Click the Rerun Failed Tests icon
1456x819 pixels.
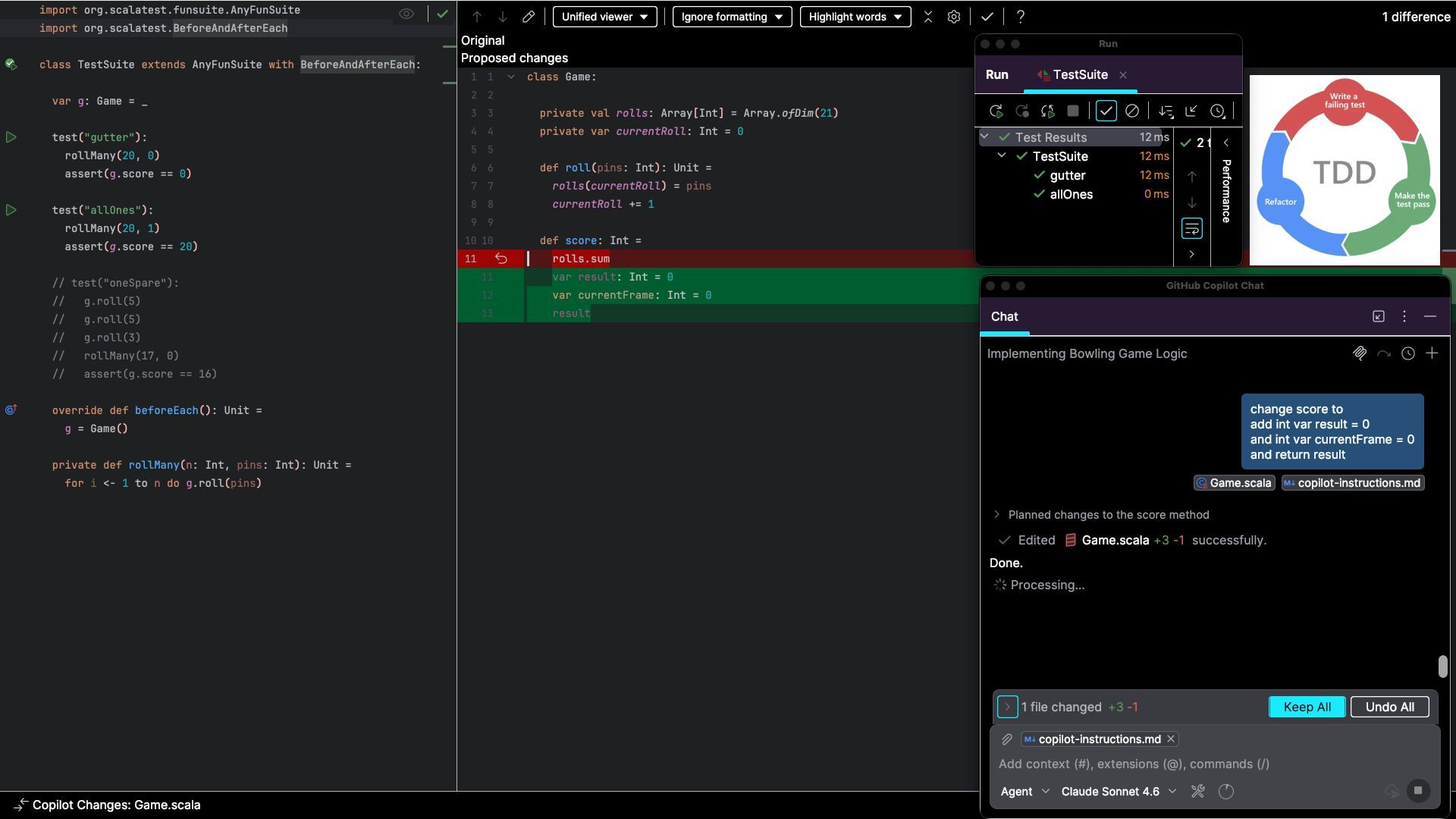pos(1021,111)
